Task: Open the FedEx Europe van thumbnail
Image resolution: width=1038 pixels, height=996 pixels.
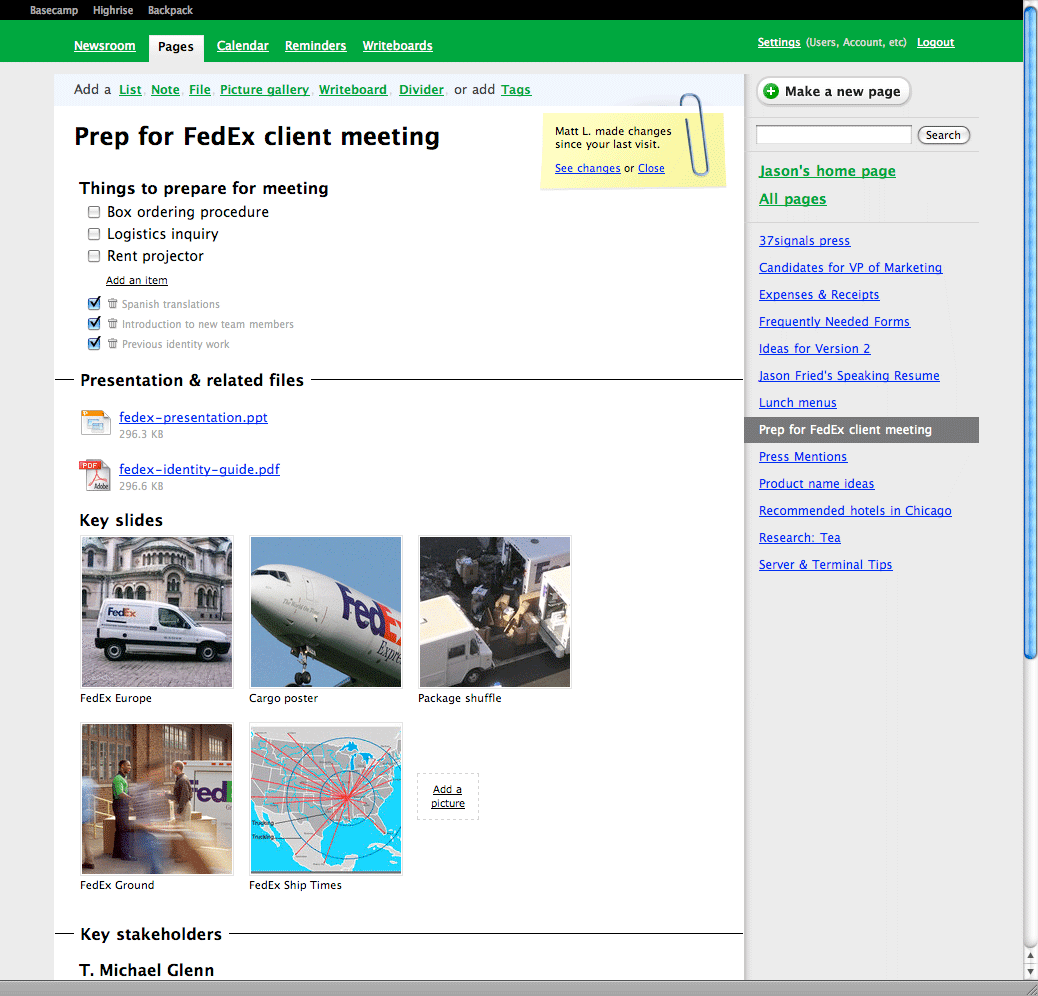Action: (x=157, y=612)
